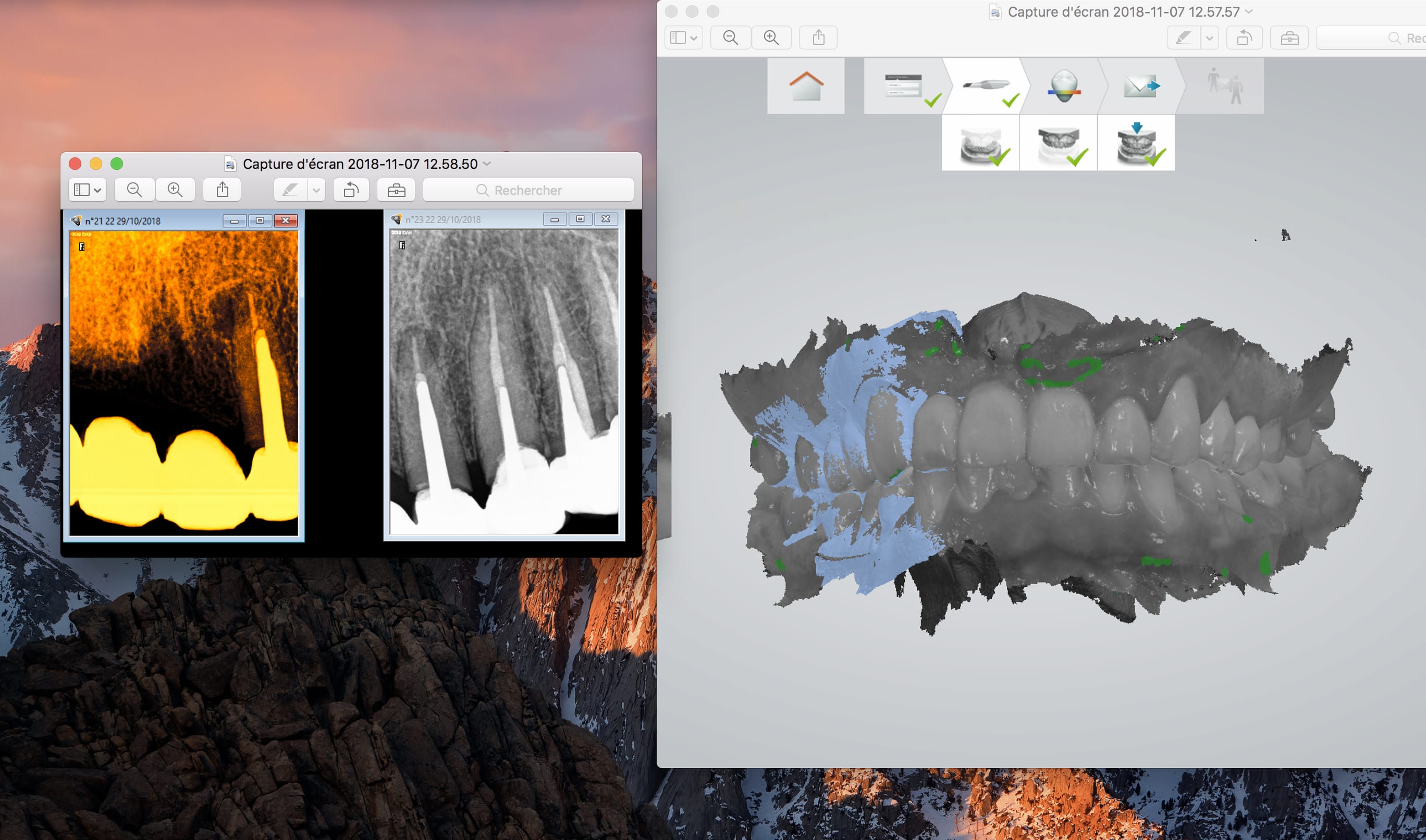Rotate image in 12.58.50 Preview window
Viewport: 1426px width, 840px height.
pyautogui.click(x=351, y=190)
